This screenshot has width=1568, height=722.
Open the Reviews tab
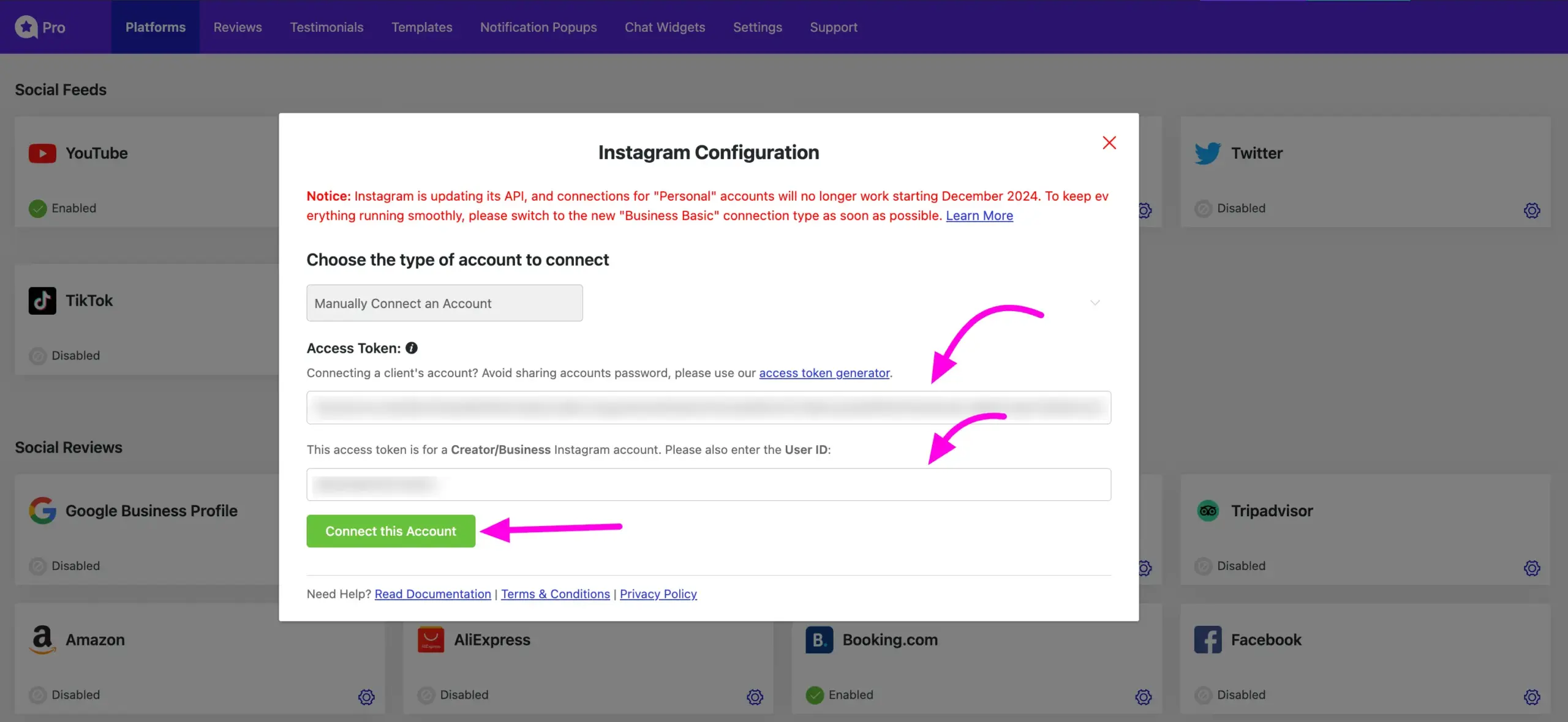[x=237, y=27]
